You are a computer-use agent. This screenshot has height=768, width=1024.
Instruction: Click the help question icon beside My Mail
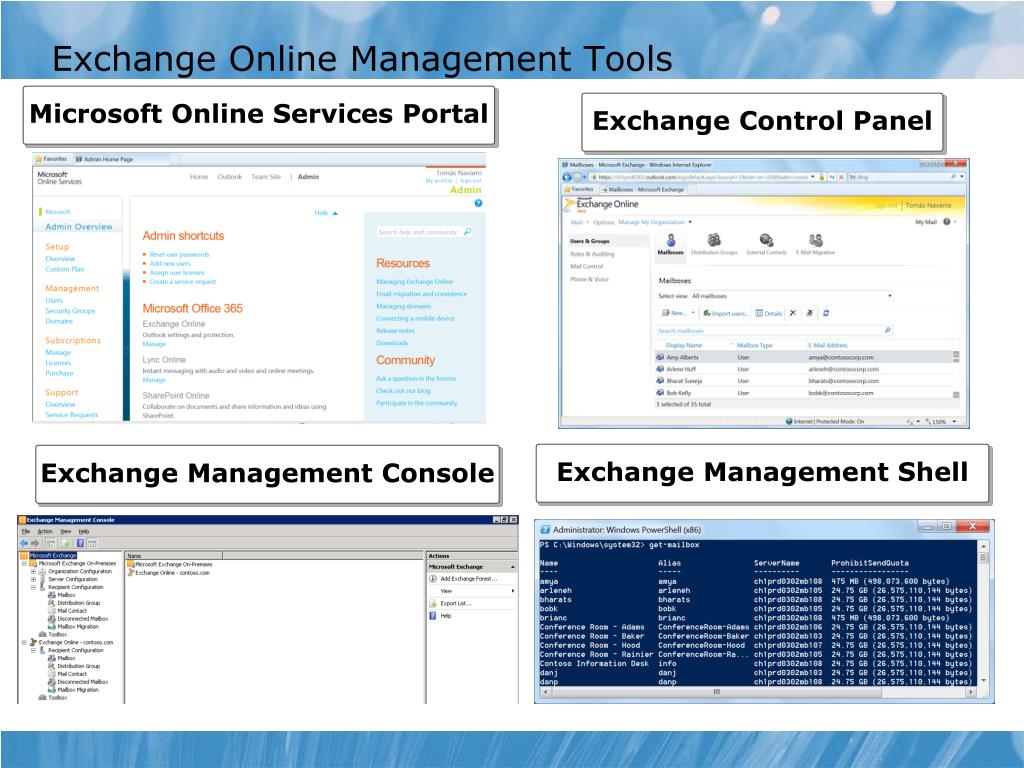(946, 222)
